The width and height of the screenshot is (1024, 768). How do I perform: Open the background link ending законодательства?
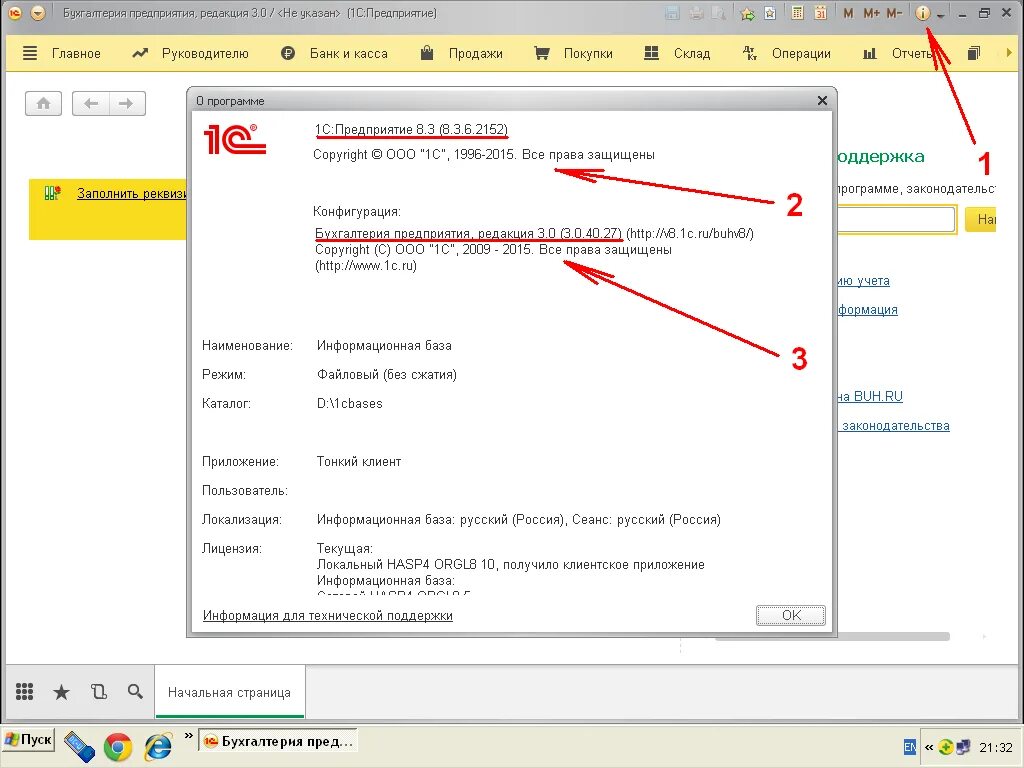894,426
